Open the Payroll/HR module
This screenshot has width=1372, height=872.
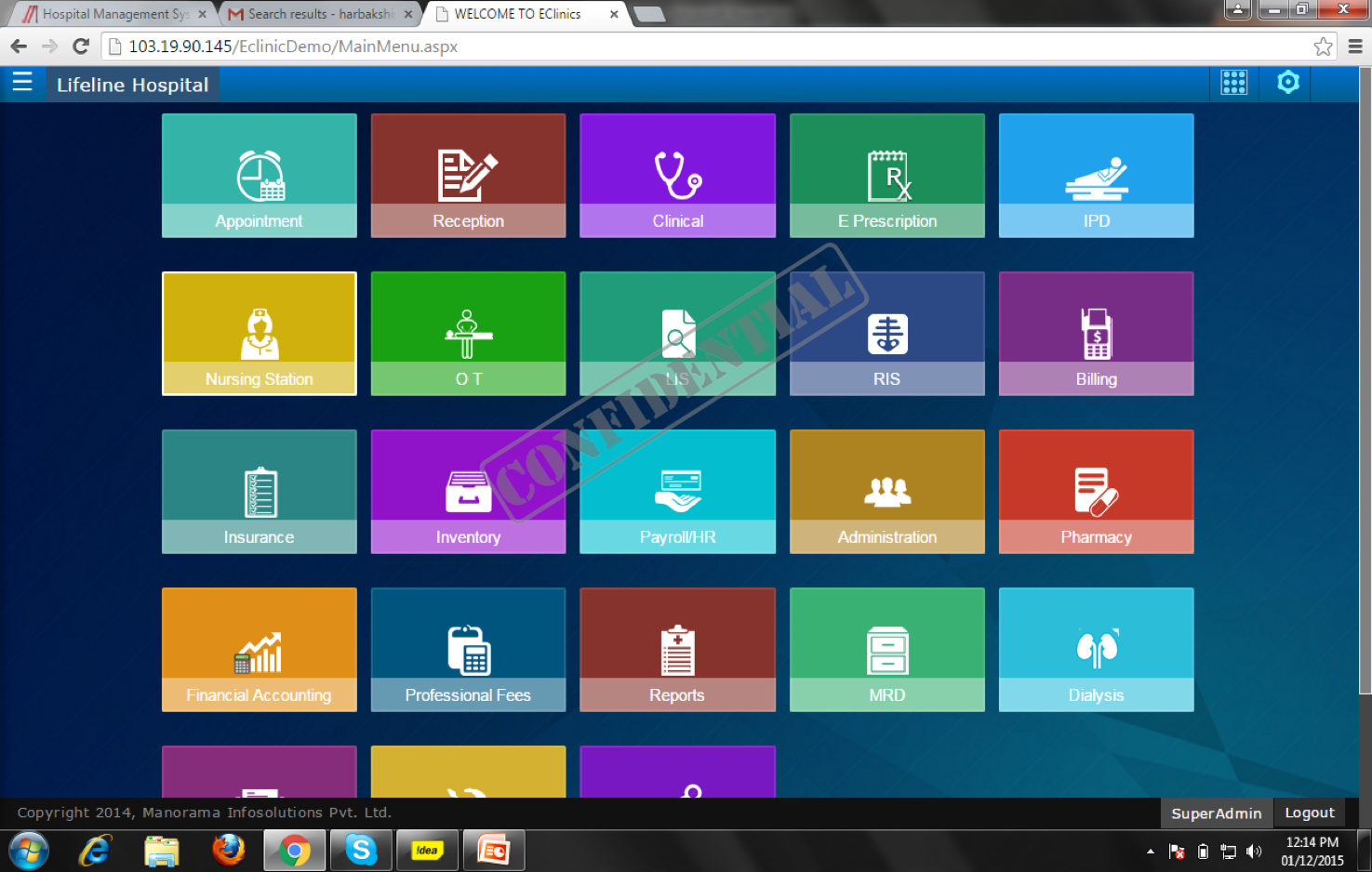coord(677,491)
